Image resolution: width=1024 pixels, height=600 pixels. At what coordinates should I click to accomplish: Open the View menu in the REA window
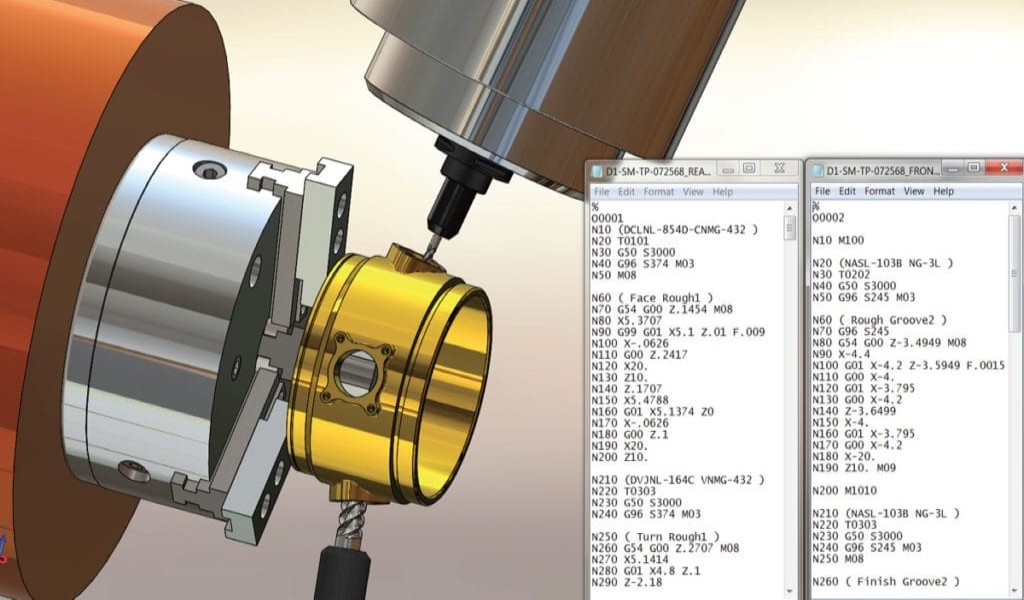tap(693, 192)
